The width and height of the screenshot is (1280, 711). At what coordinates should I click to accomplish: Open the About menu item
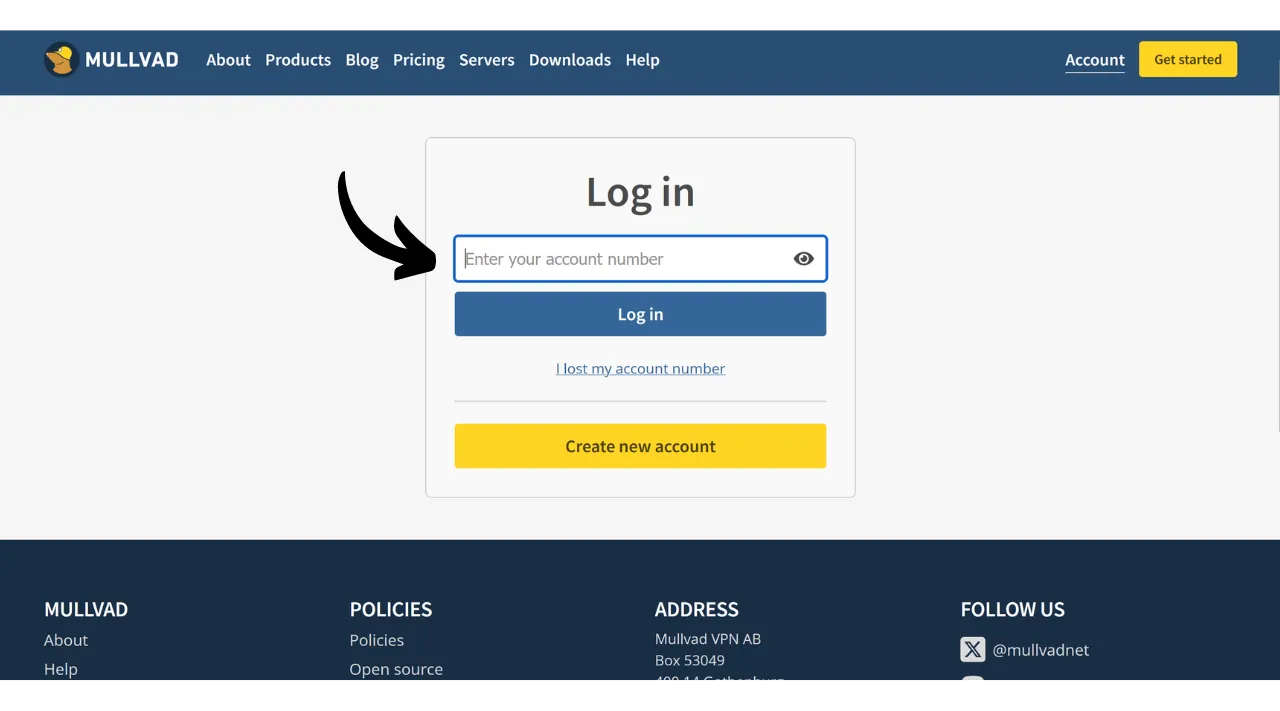tap(228, 60)
